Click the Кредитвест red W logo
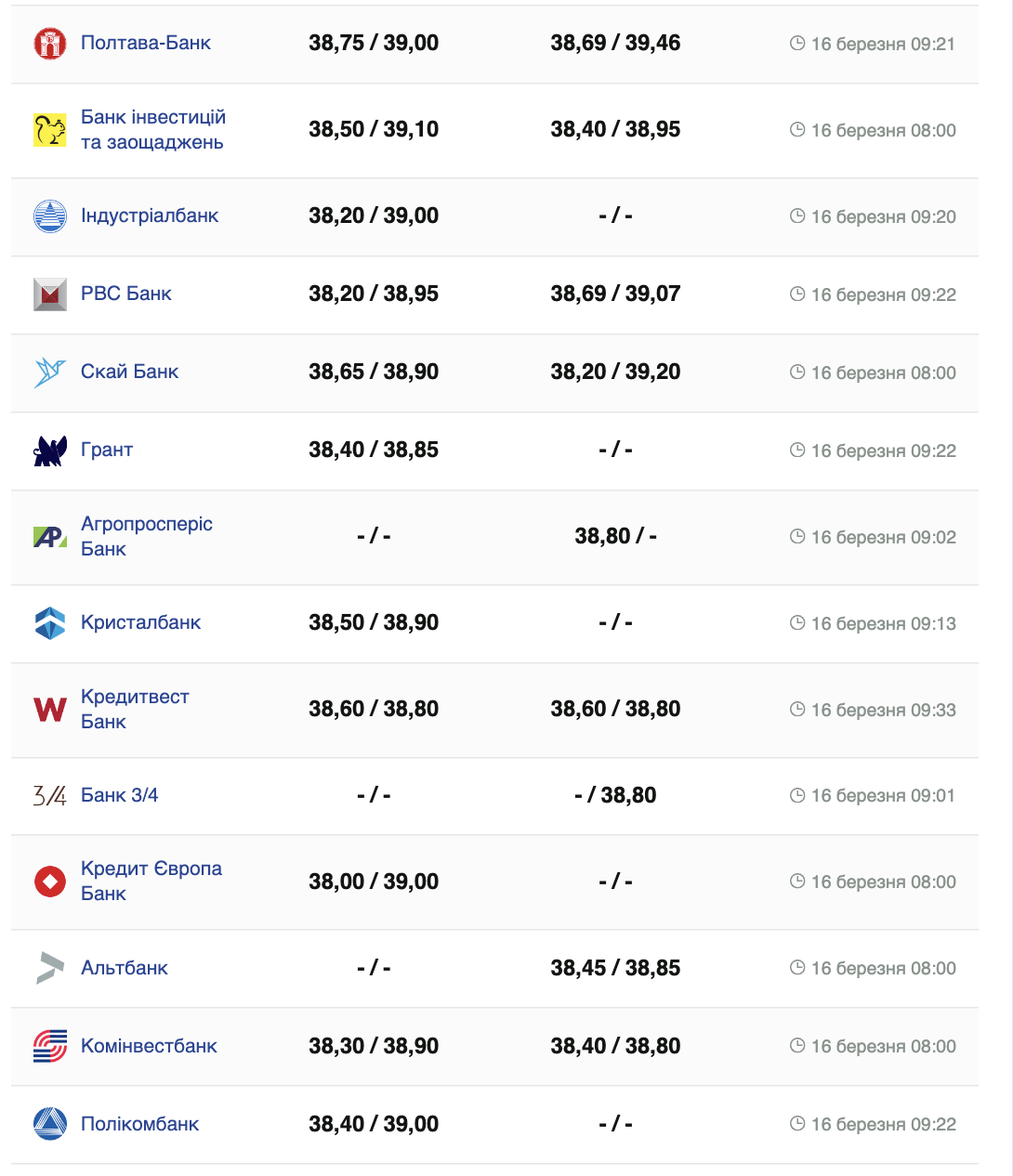 click(50, 710)
